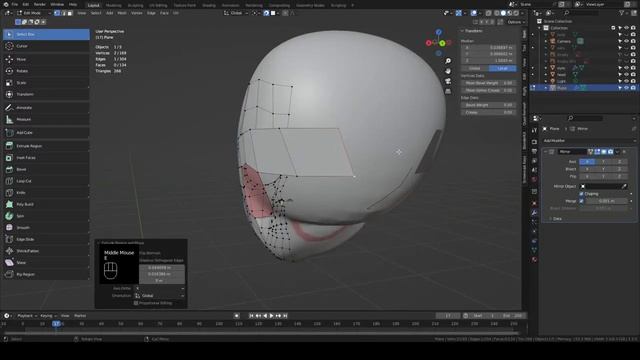Select the Knife tool
This screenshot has width=640, height=360.
46,193
